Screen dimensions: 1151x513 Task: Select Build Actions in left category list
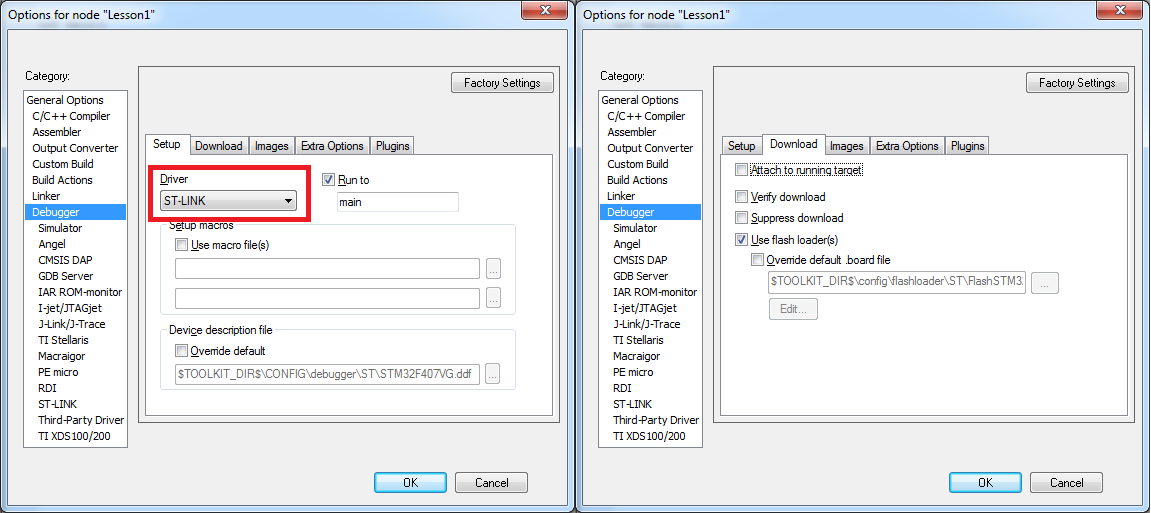point(62,180)
